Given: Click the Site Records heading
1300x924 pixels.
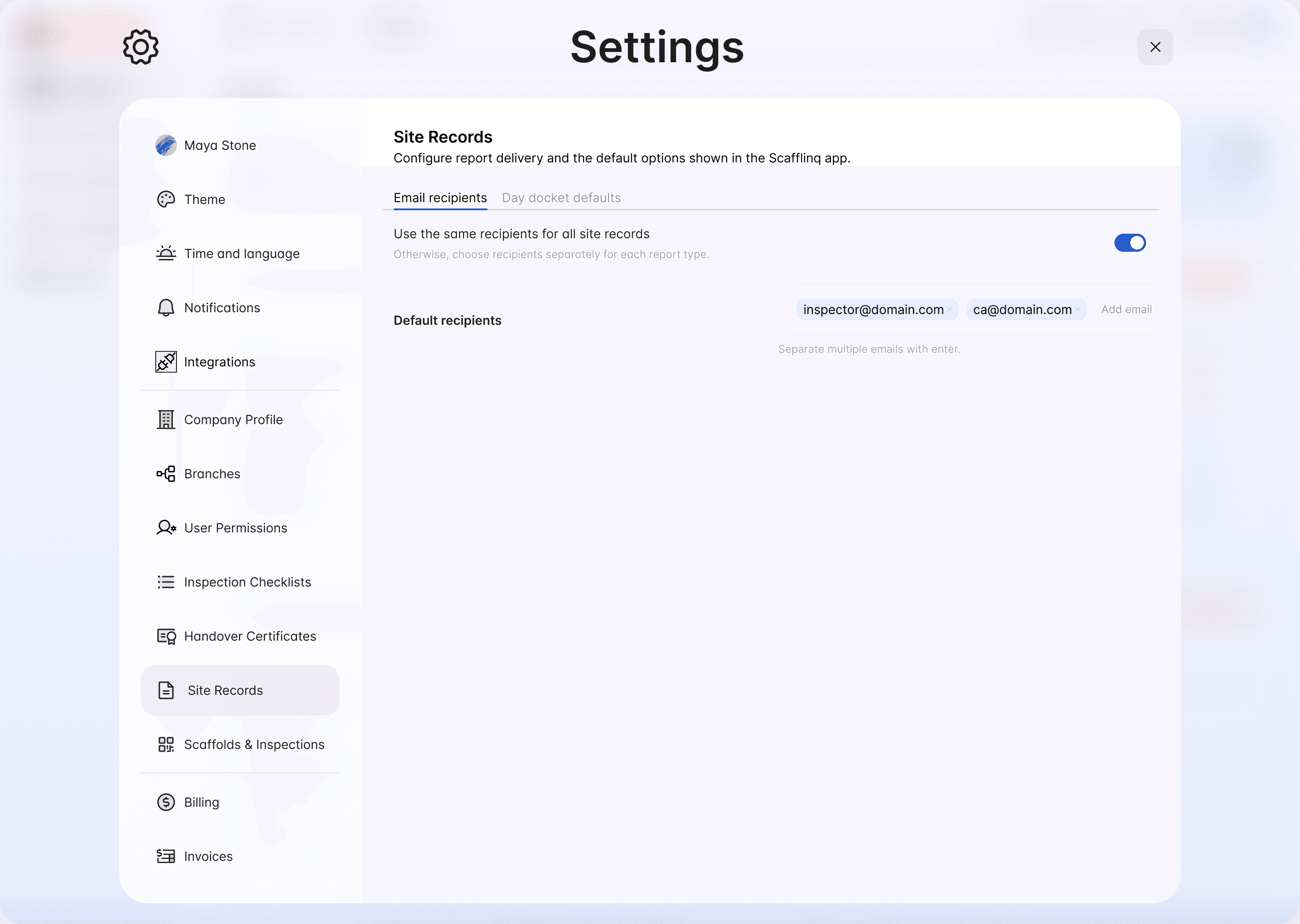Looking at the screenshot, I should [443, 137].
